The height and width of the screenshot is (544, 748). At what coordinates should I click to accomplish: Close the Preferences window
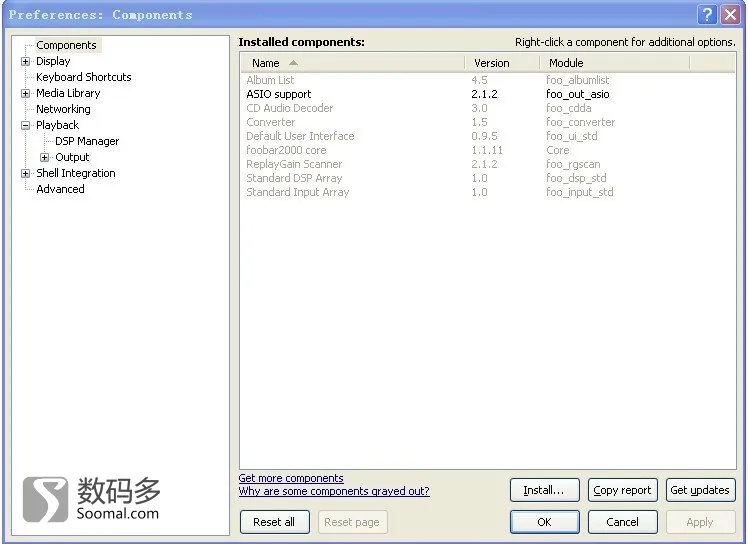tap(730, 15)
